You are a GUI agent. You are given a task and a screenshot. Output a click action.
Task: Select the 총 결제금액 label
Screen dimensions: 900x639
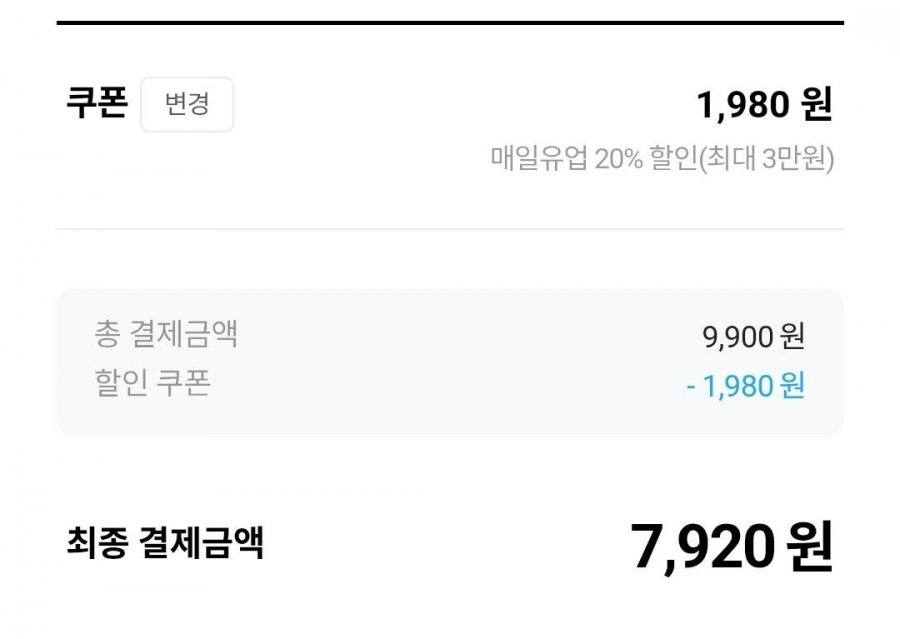coord(166,334)
